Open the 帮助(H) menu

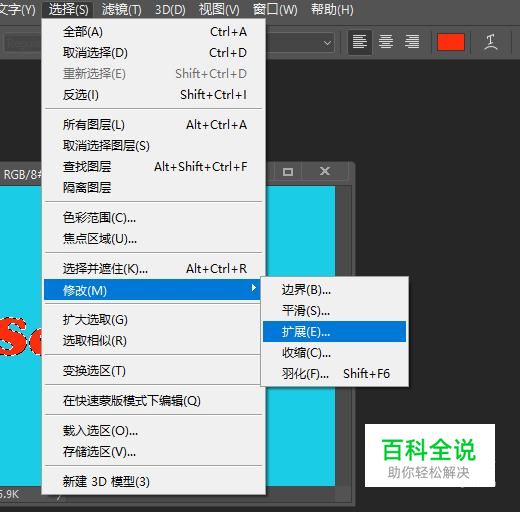(332, 9)
